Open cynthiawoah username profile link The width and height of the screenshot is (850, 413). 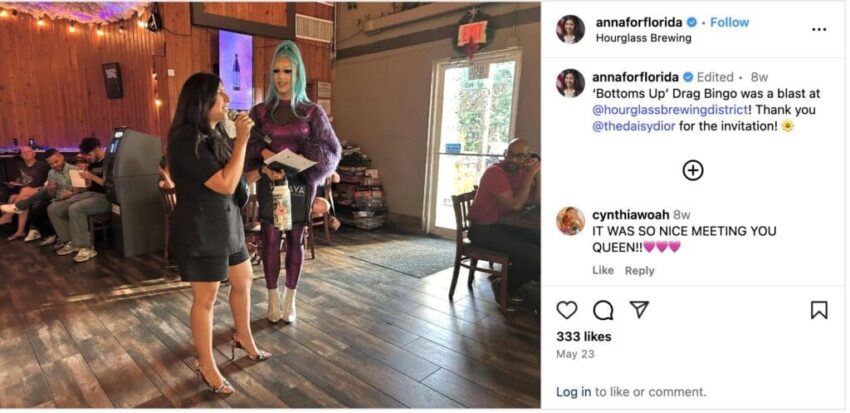click(x=630, y=215)
